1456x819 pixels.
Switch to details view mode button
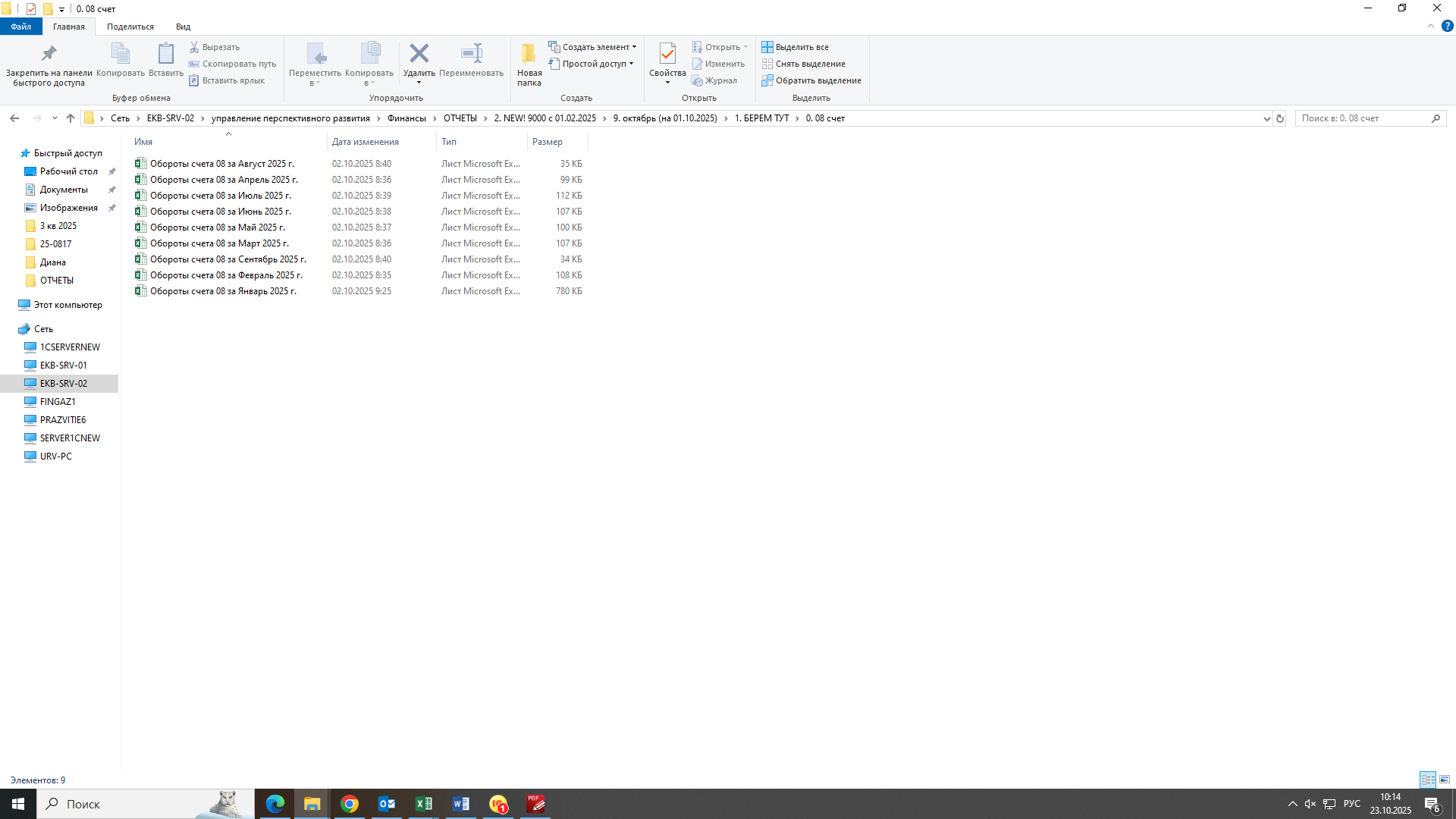pos(1428,780)
